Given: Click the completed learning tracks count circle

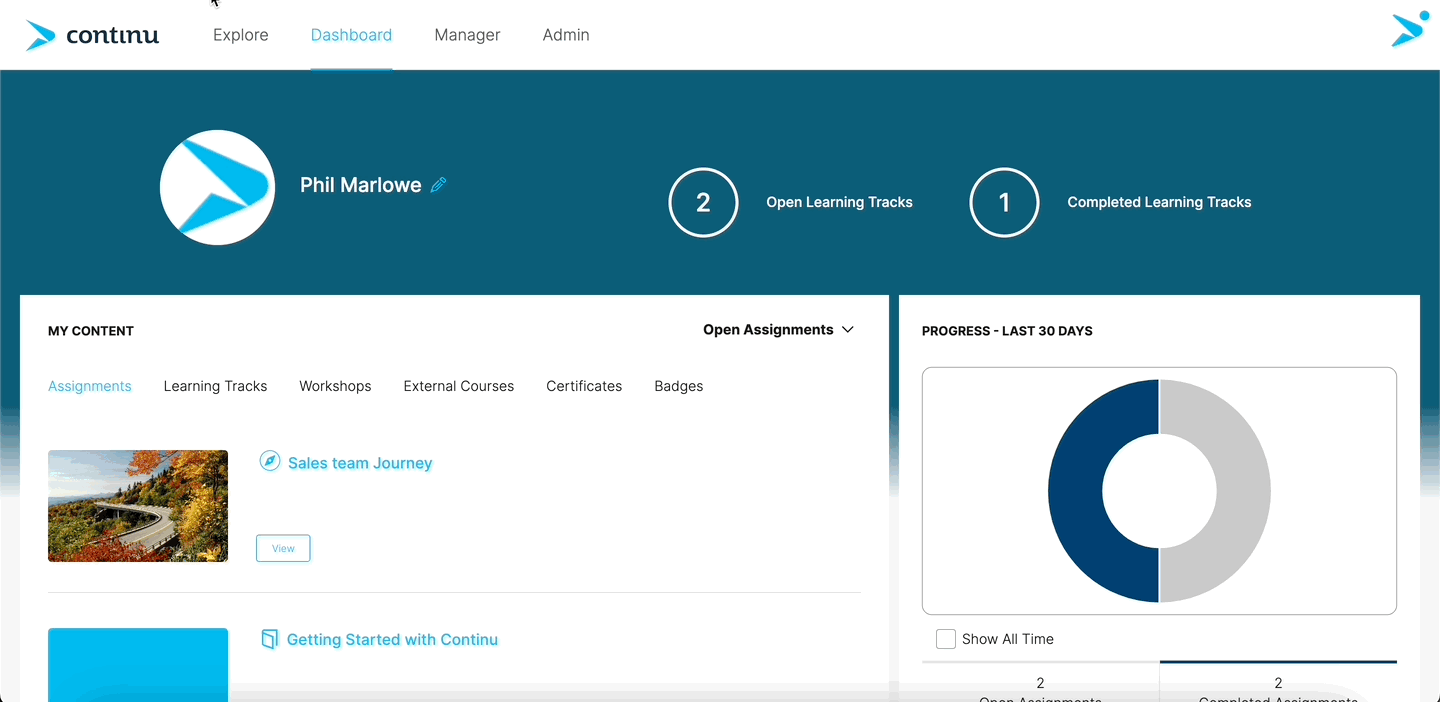Looking at the screenshot, I should click(x=1004, y=202).
